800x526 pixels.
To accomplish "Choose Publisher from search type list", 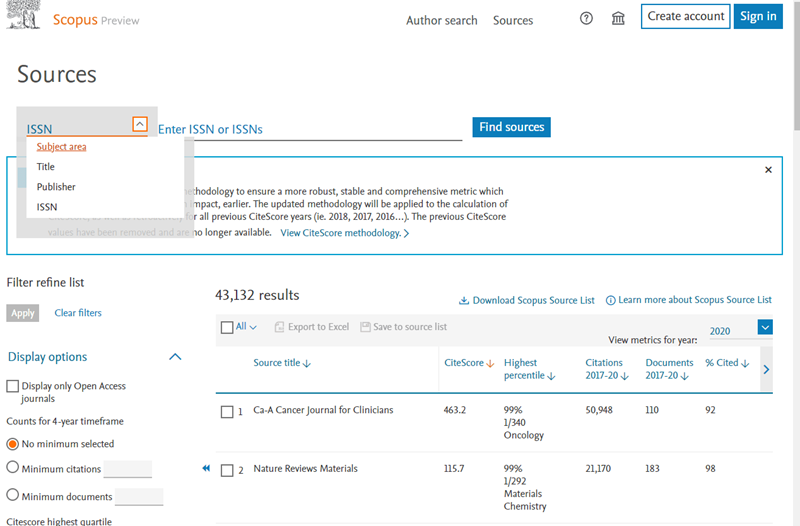I will coord(56,187).
